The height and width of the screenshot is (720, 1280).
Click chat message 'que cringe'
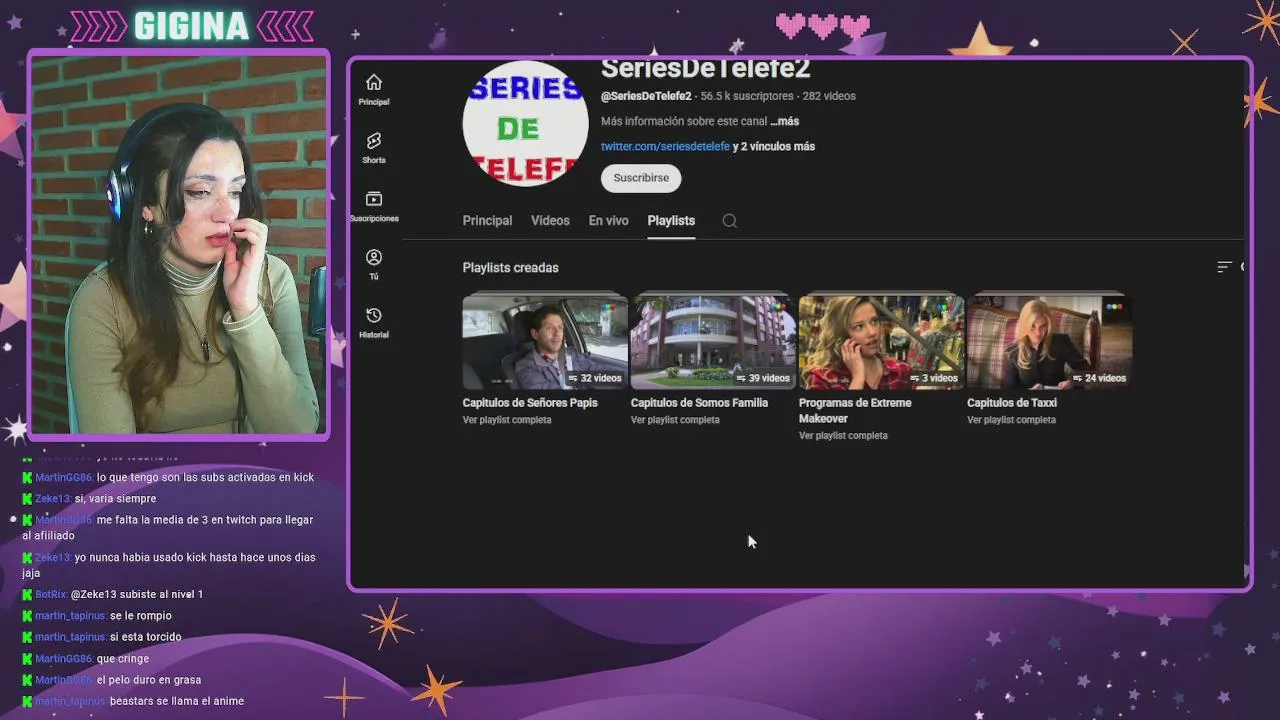coord(123,659)
